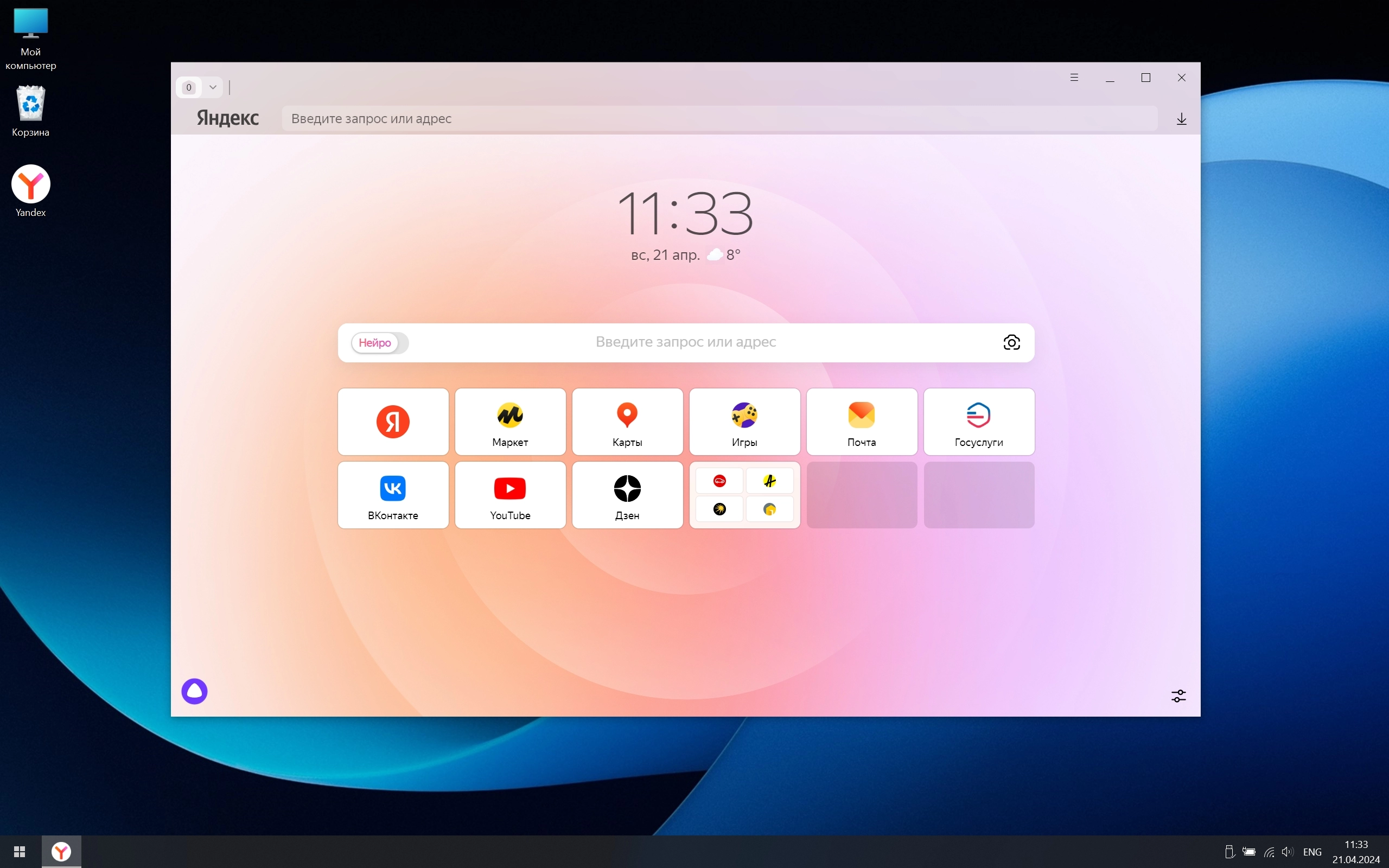
Task: Open Дзен content feed icon
Action: point(627,494)
